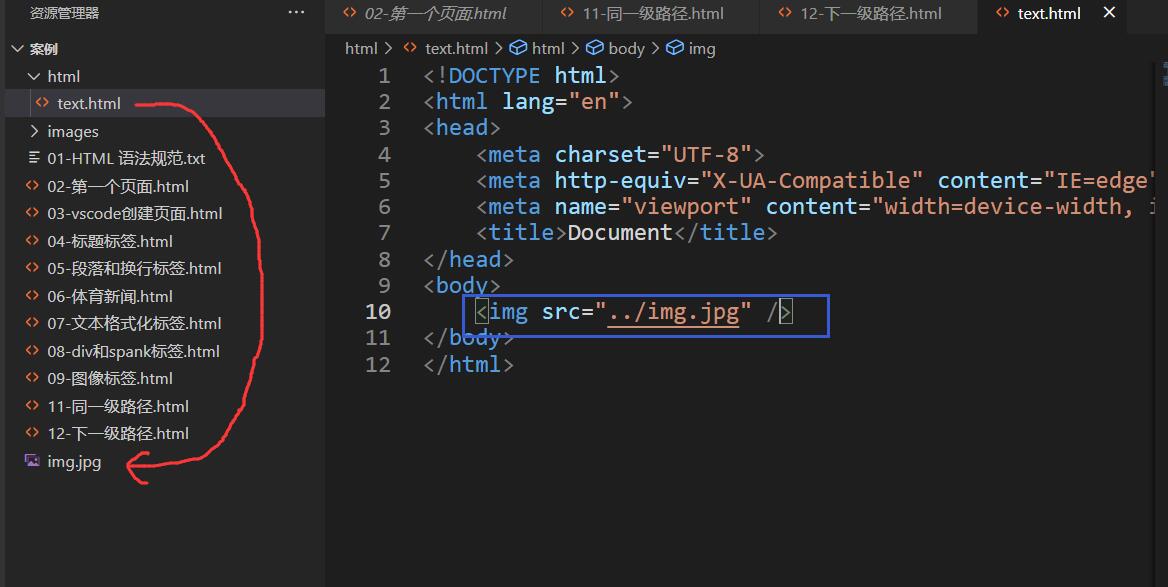
Task: Open 07-文本格式化标签.html file
Action: (134, 324)
